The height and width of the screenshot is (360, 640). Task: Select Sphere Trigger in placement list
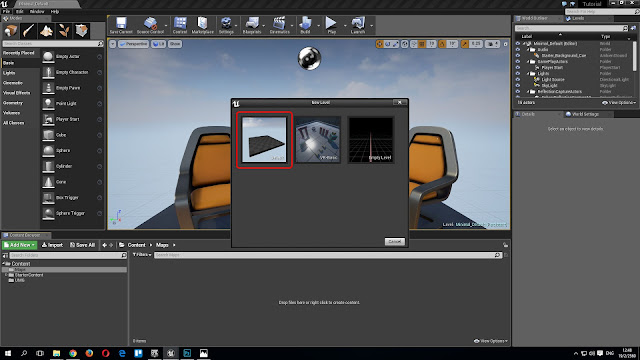point(72,213)
